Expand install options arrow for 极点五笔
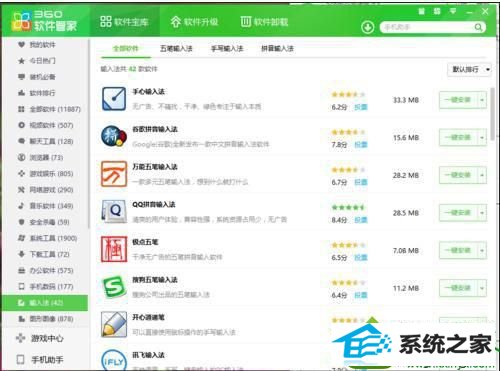 (482, 250)
